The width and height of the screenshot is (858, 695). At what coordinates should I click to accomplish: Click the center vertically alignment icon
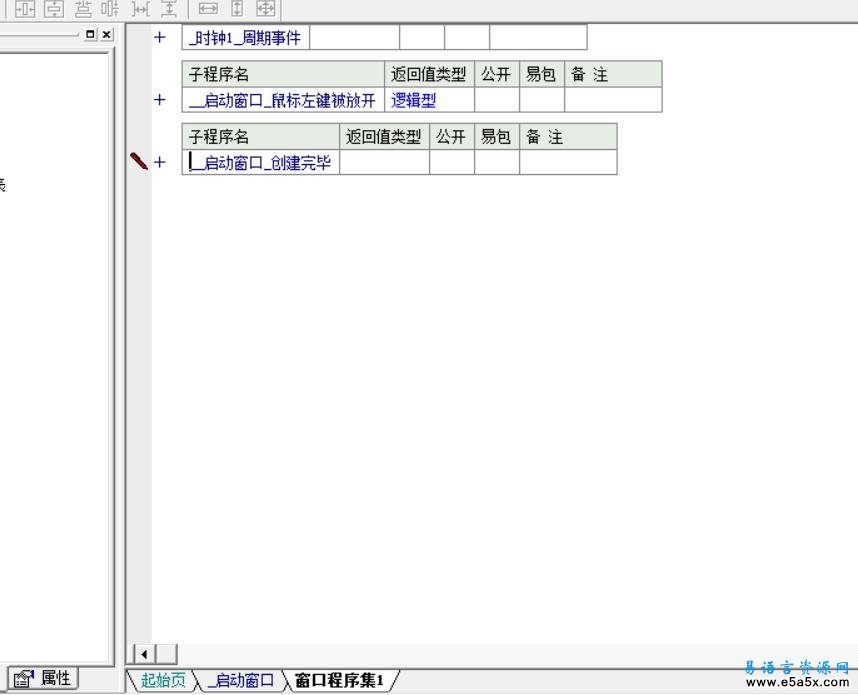[53, 9]
